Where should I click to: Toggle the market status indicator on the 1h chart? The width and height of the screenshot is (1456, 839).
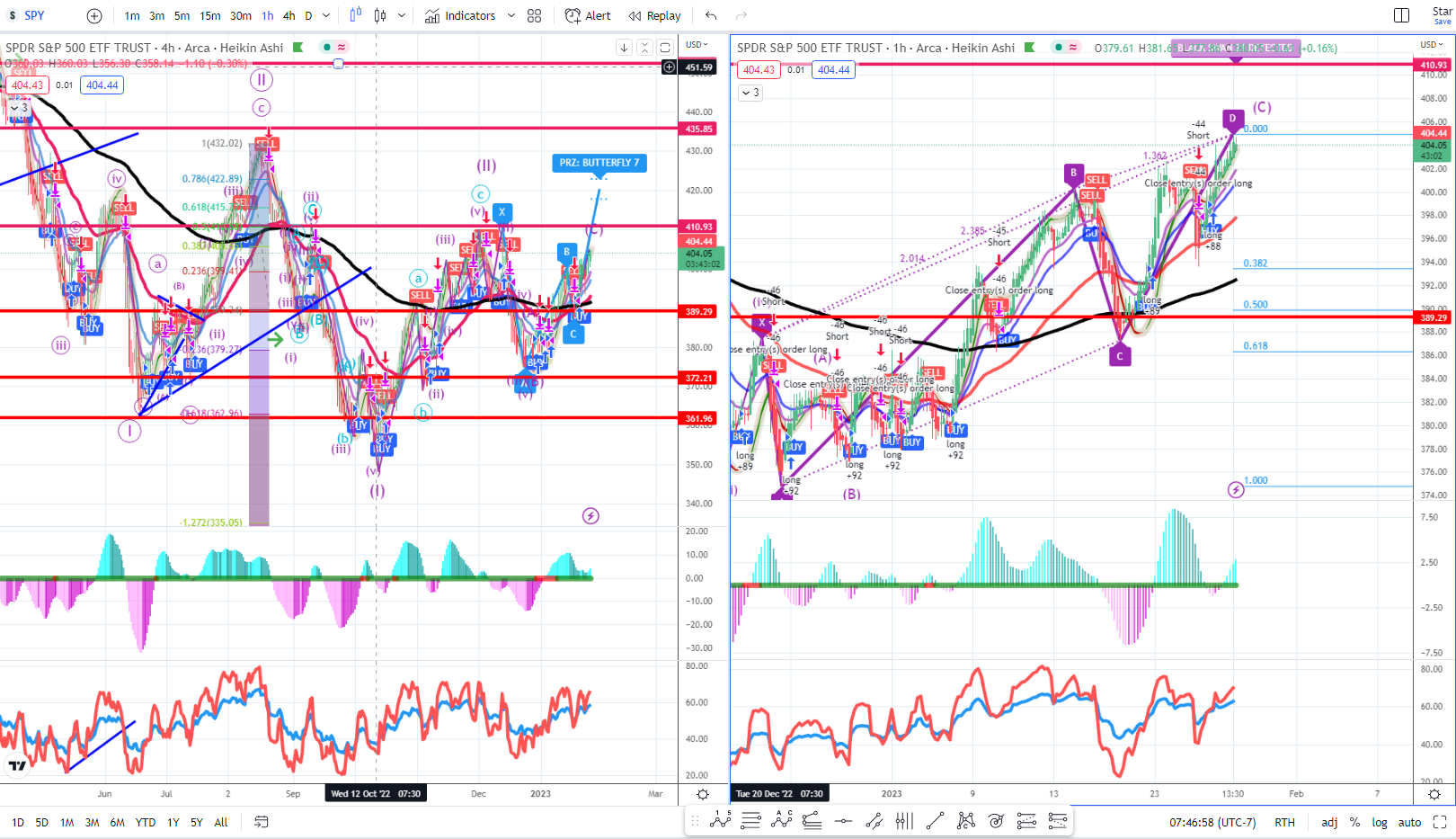1059,47
